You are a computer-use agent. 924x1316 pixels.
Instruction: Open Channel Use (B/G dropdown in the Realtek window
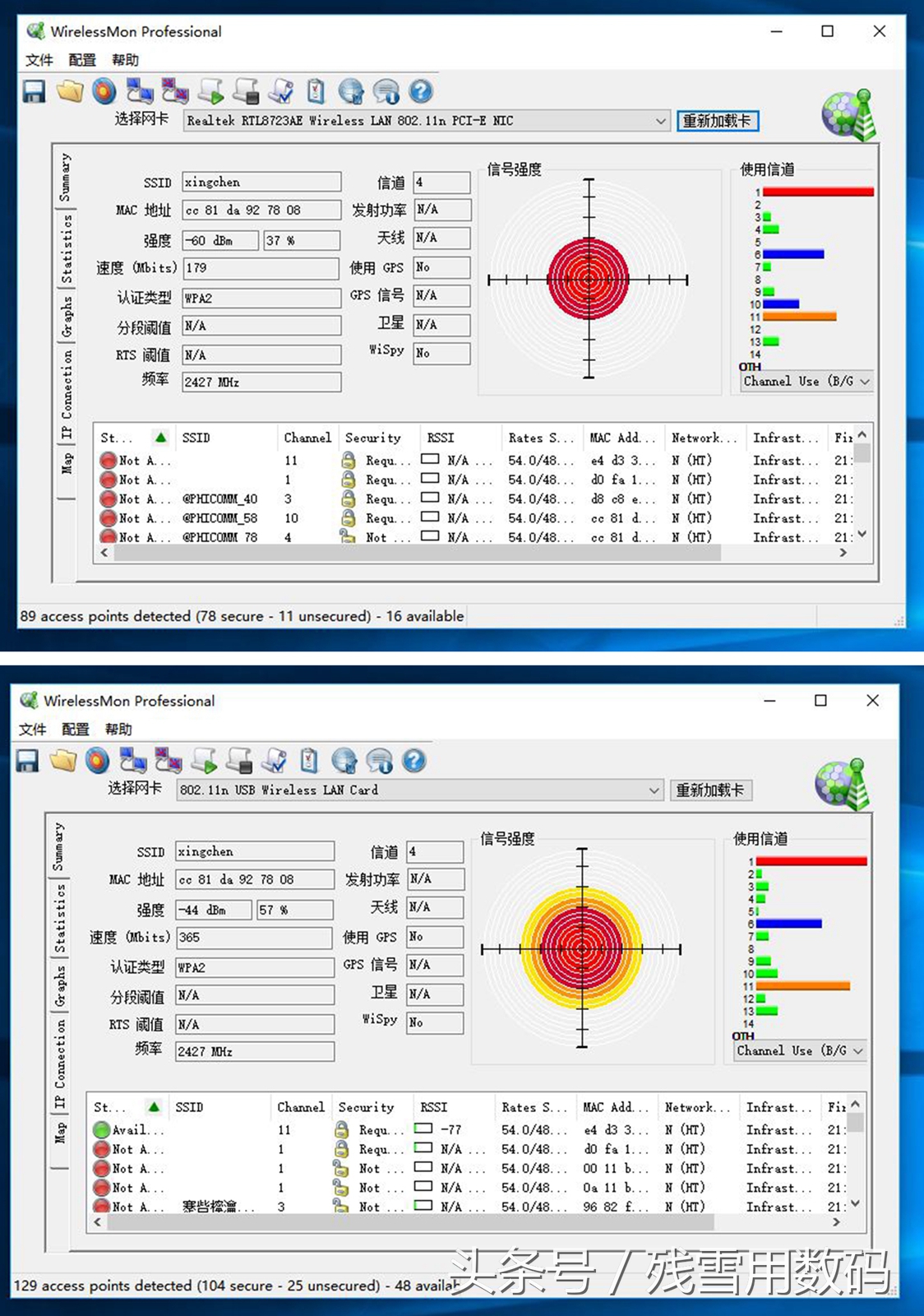click(x=806, y=382)
